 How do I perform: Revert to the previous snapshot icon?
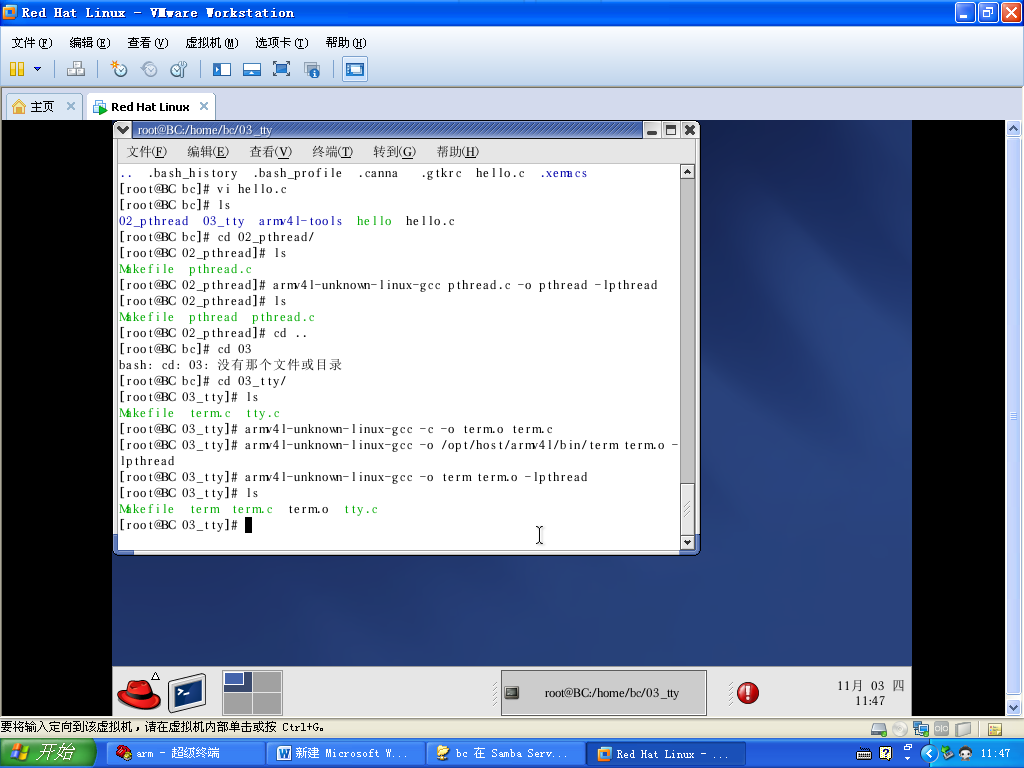[149, 69]
